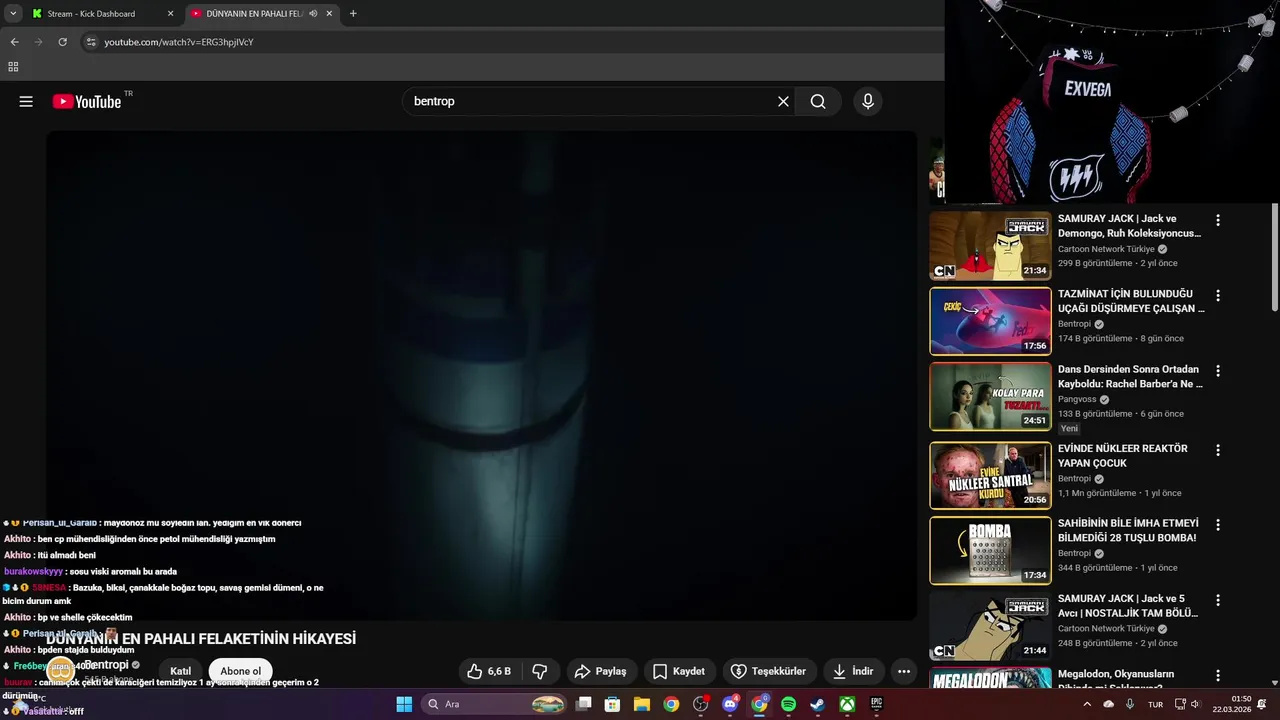The image size is (1280, 720).
Task: Click Cartoon Network Türkiye under Demongo video
Action: point(1106,249)
